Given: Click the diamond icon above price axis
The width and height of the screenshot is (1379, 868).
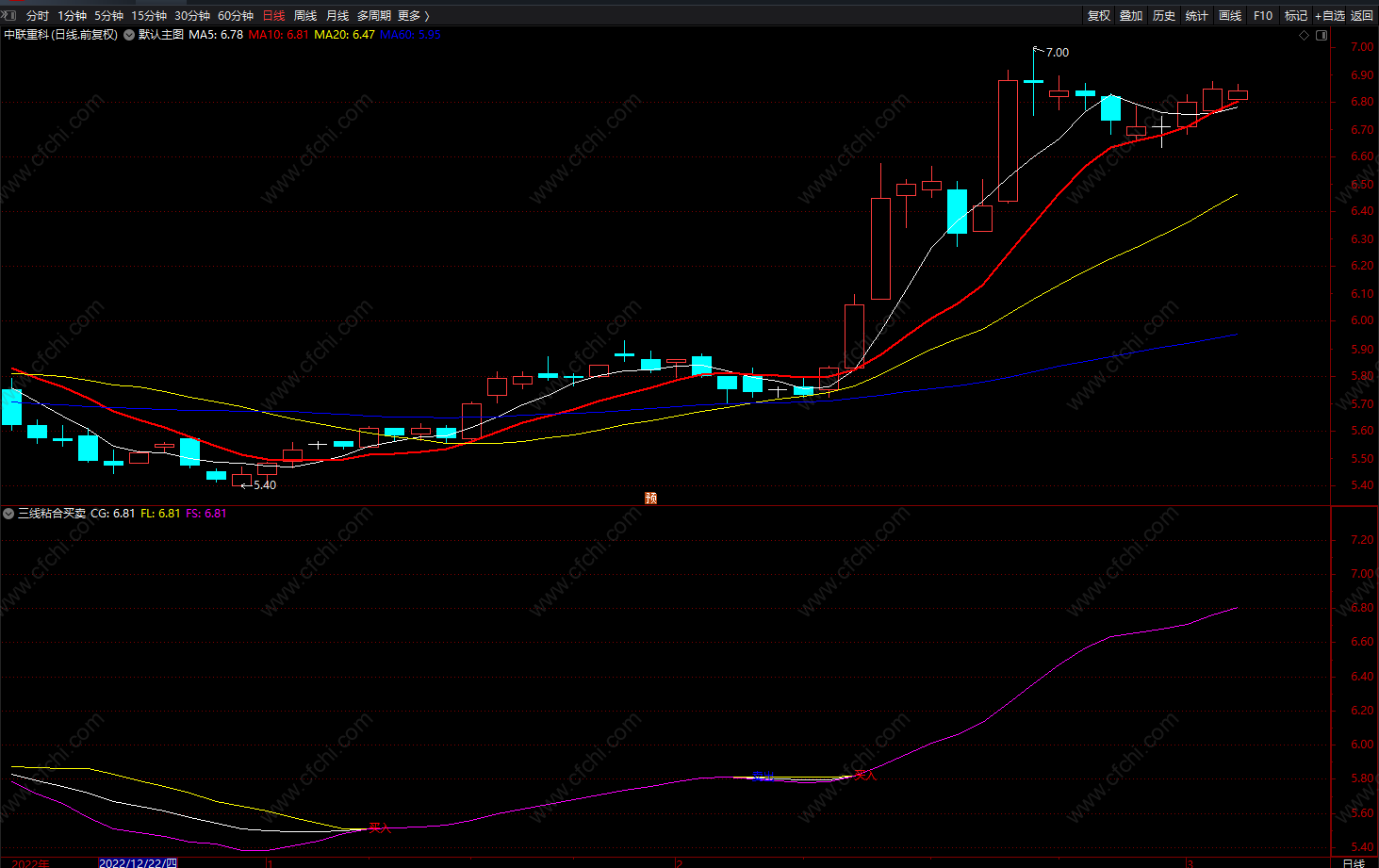Looking at the screenshot, I should [1305, 36].
